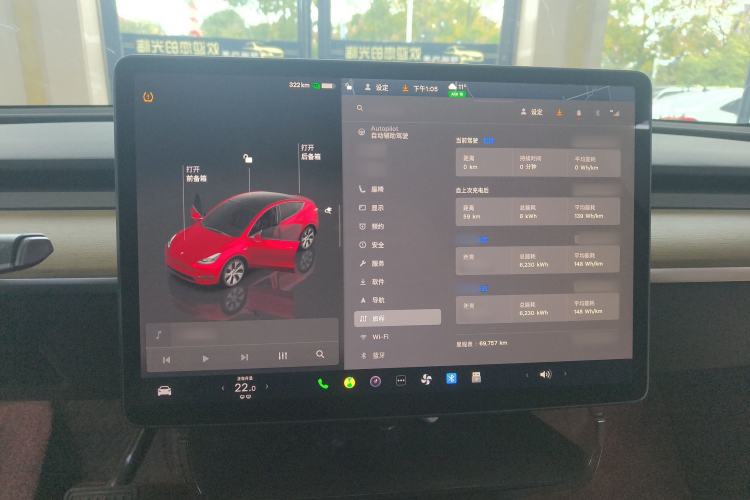Tap lock icon in top status bar

349,87
